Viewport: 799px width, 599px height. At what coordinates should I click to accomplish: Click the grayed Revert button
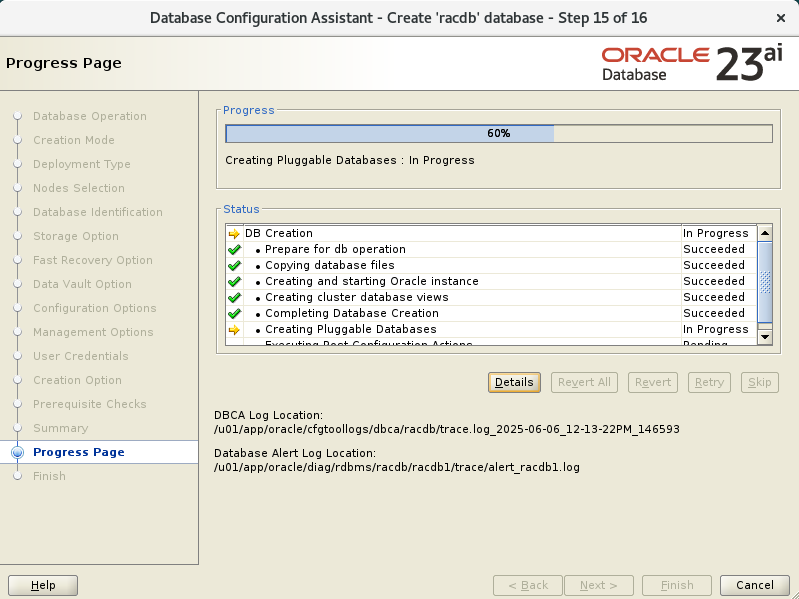[x=653, y=382]
